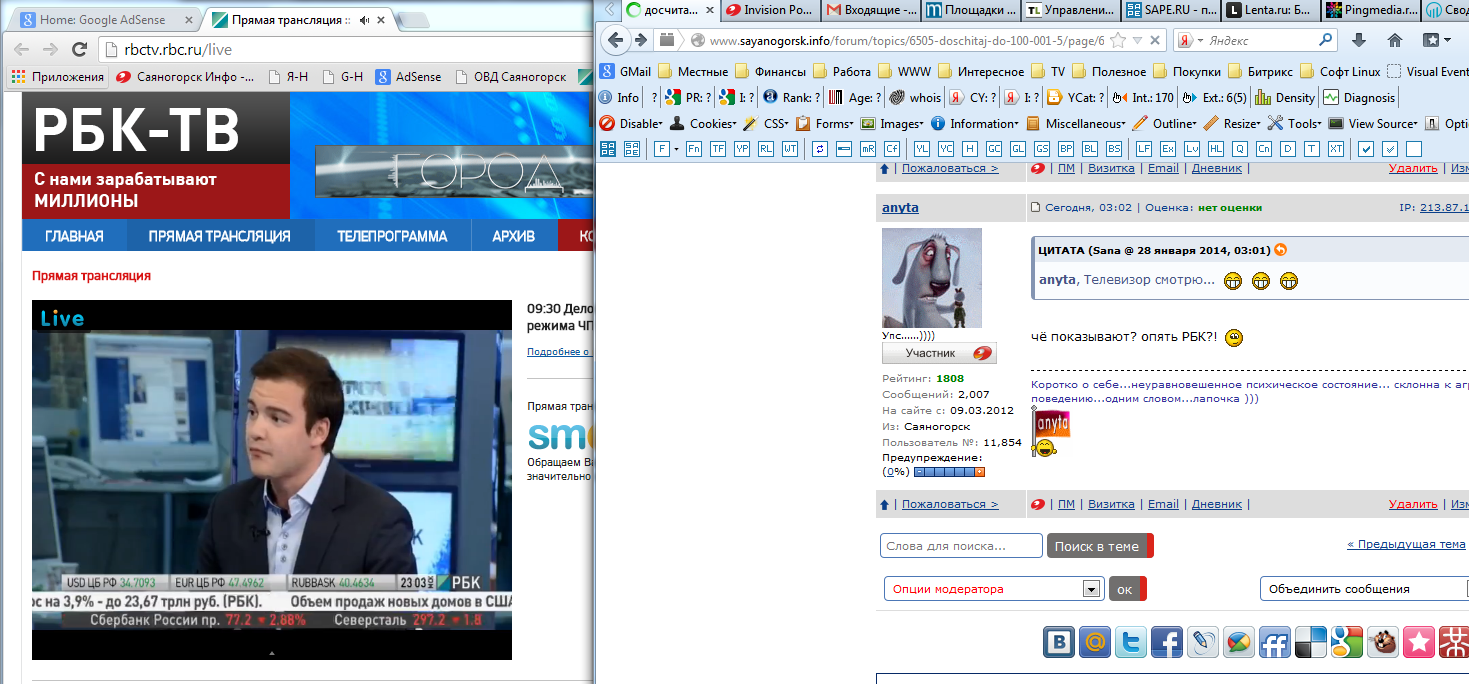Open the 'Предыдущая тема' link
This screenshot has width=1469, height=684.
coord(1406,544)
